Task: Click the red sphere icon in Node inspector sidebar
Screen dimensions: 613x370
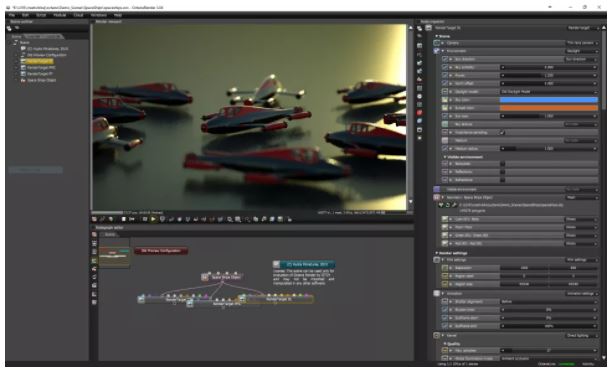Action: point(419,113)
